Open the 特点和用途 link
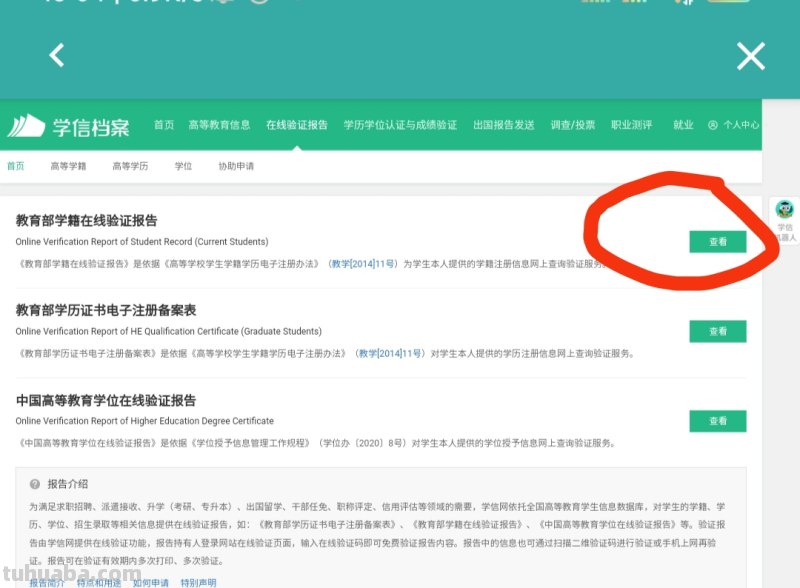This screenshot has height=588, width=800. 99,583
